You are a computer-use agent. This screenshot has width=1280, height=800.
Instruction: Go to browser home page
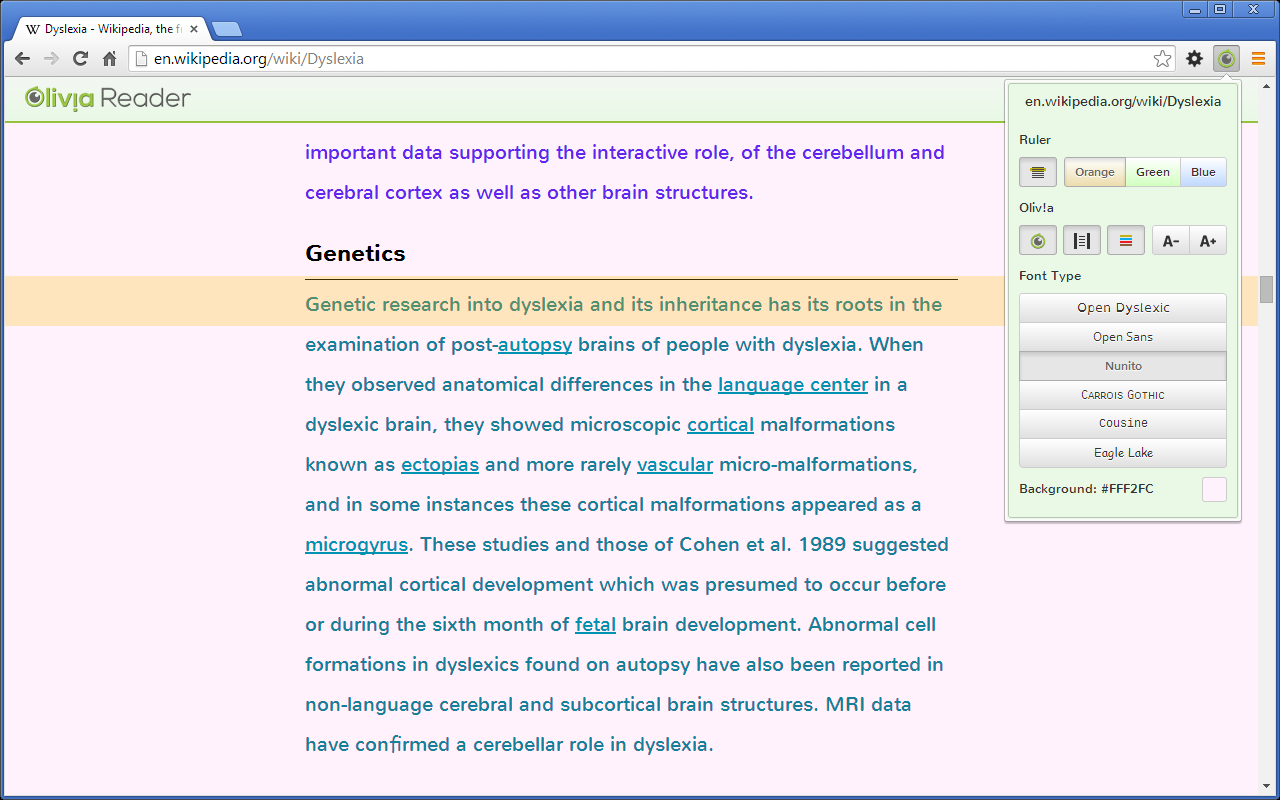pyautogui.click(x=110, y=59)
